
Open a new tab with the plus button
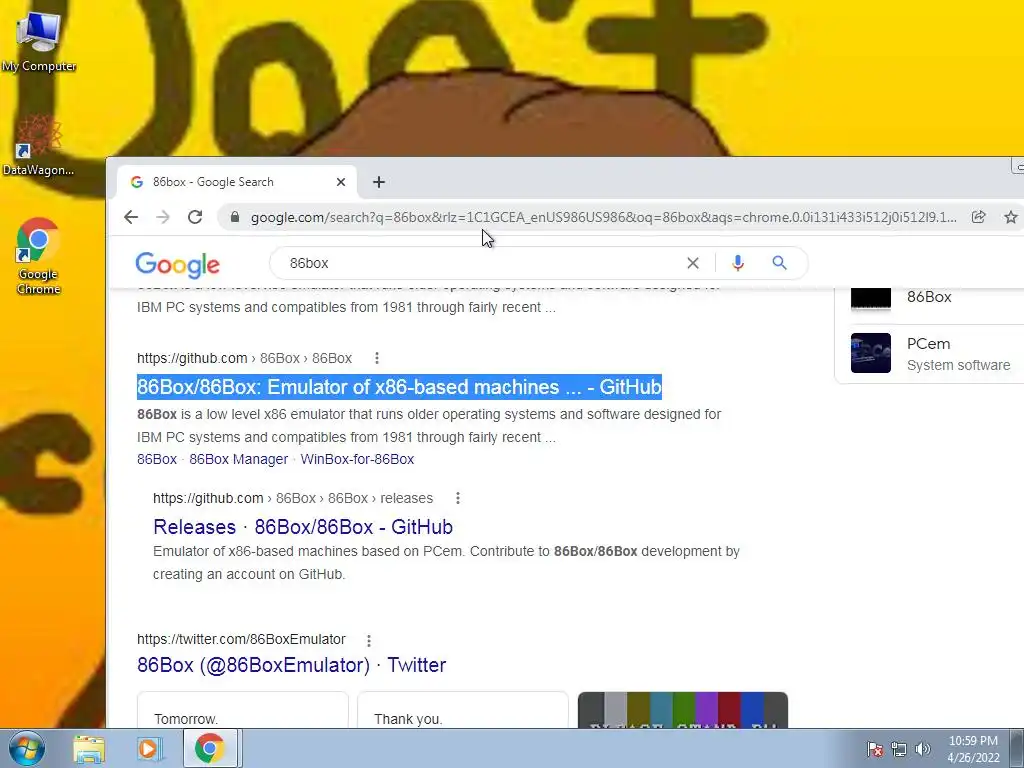[x=379, y=182]
